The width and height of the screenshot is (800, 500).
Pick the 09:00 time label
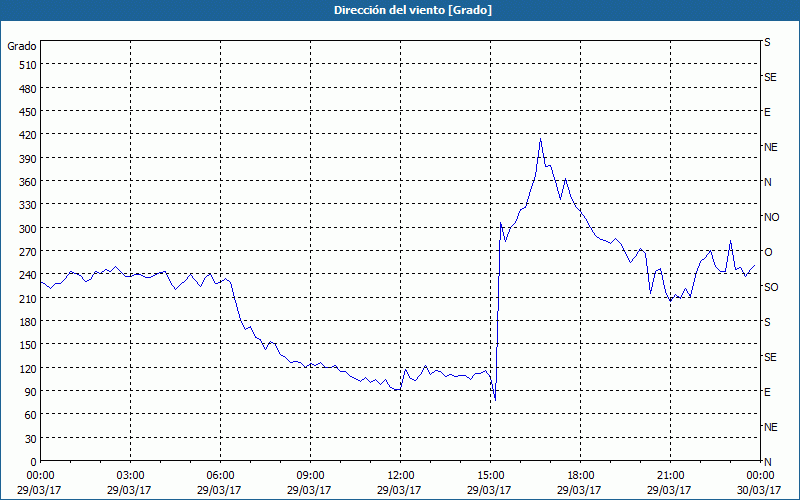pos(310,476)
